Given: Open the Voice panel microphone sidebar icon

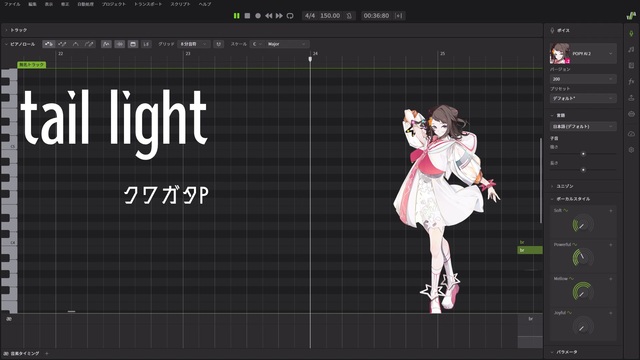Looking at the screenshot, I should coord(631,33).
